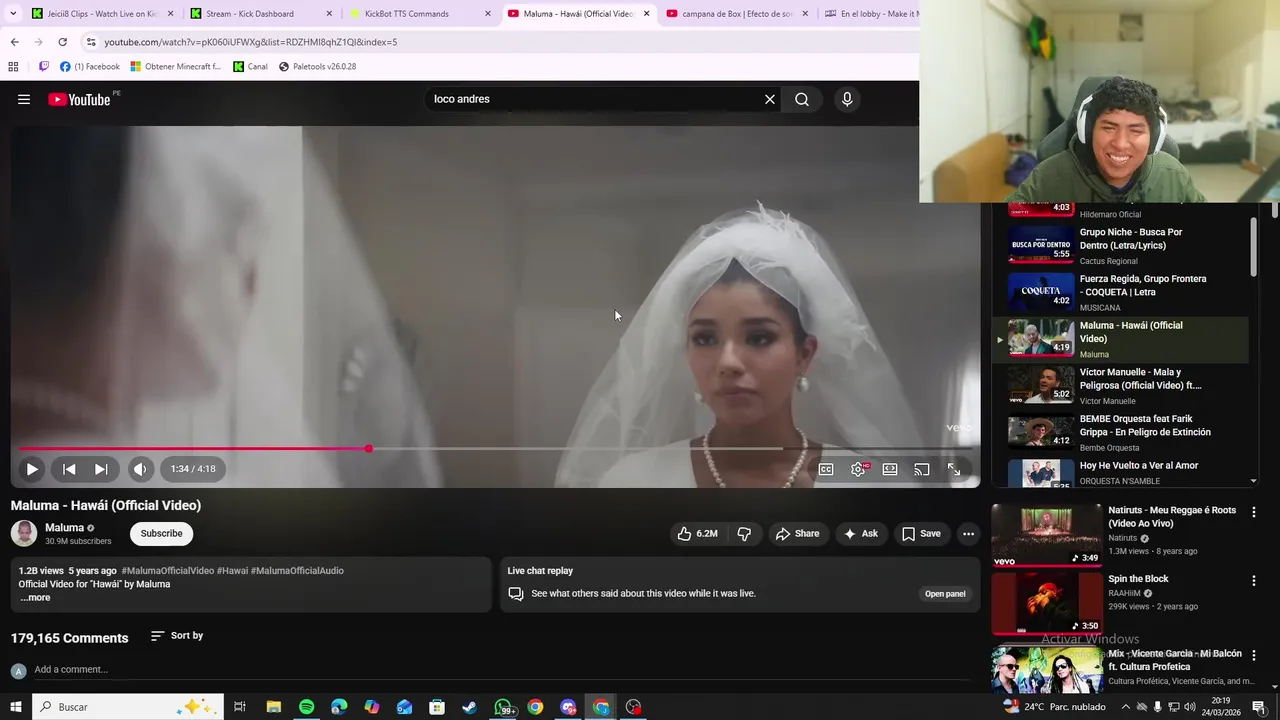Go back in browser history
Image resolution: width=1280 pixels, height=720 pixels.
14,42
